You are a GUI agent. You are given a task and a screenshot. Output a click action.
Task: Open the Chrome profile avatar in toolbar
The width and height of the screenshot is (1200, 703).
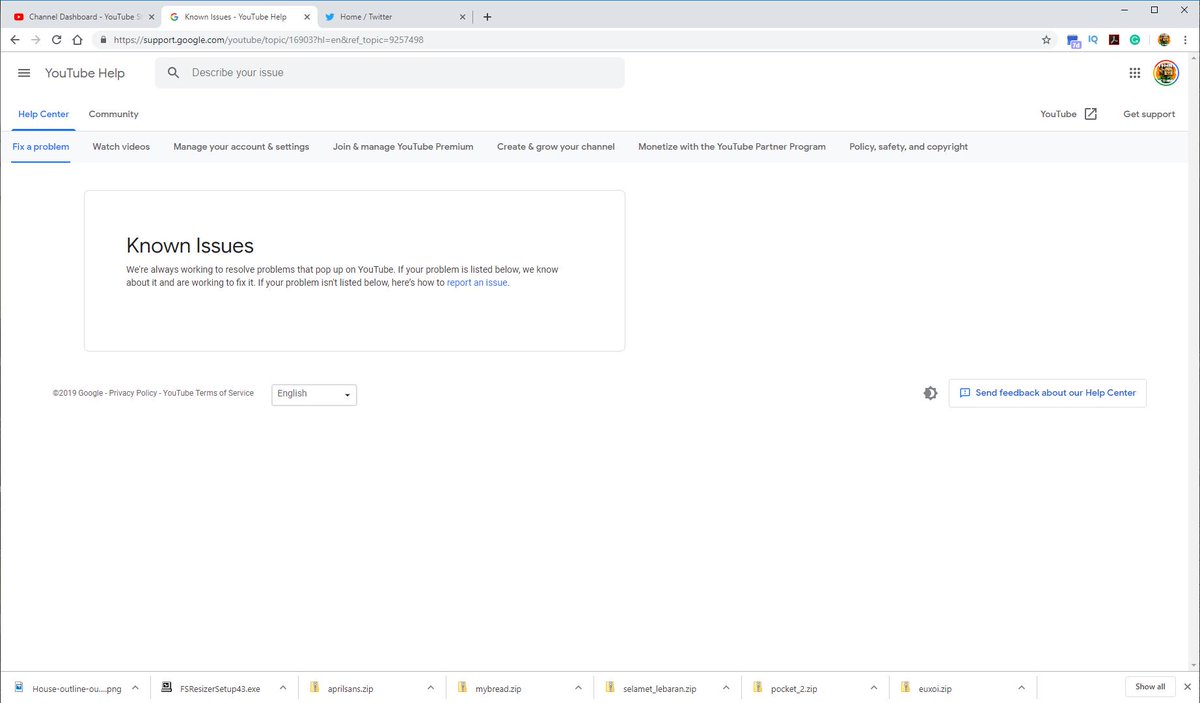tap(1164, 40)
